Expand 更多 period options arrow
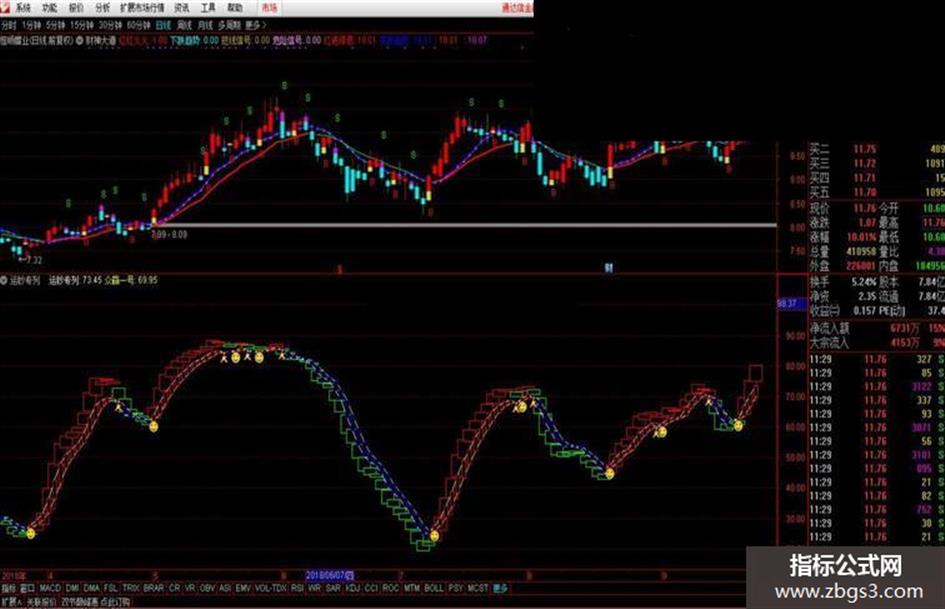The width and height of the screenshot is (945, 609). point(256,25)
